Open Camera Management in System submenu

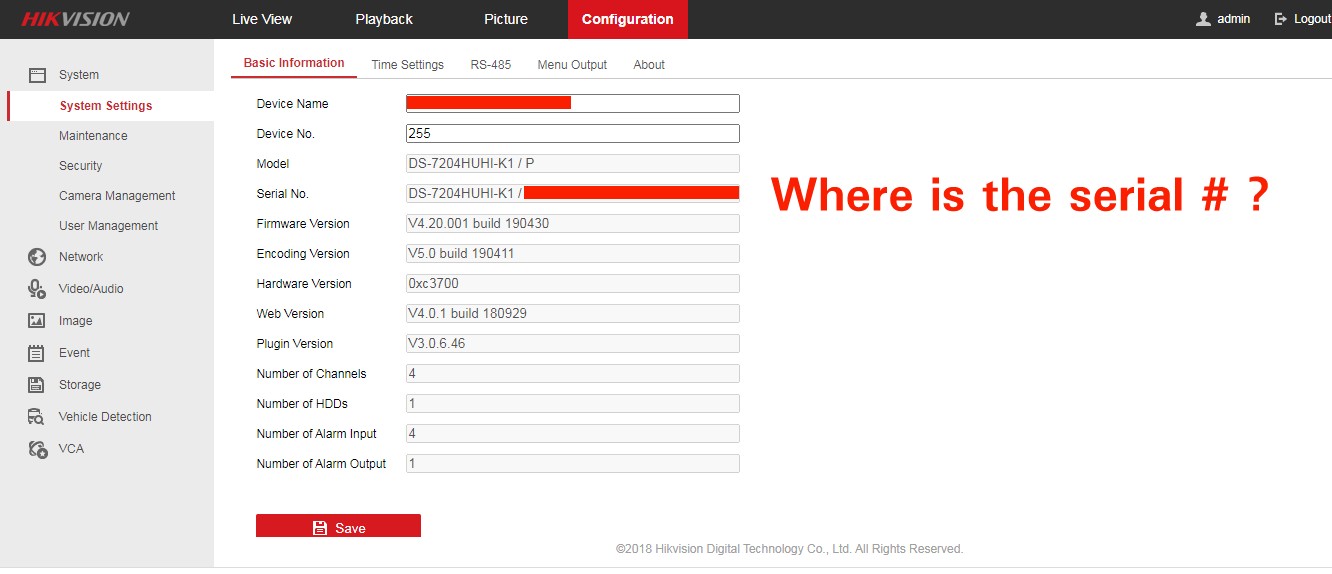117,196
